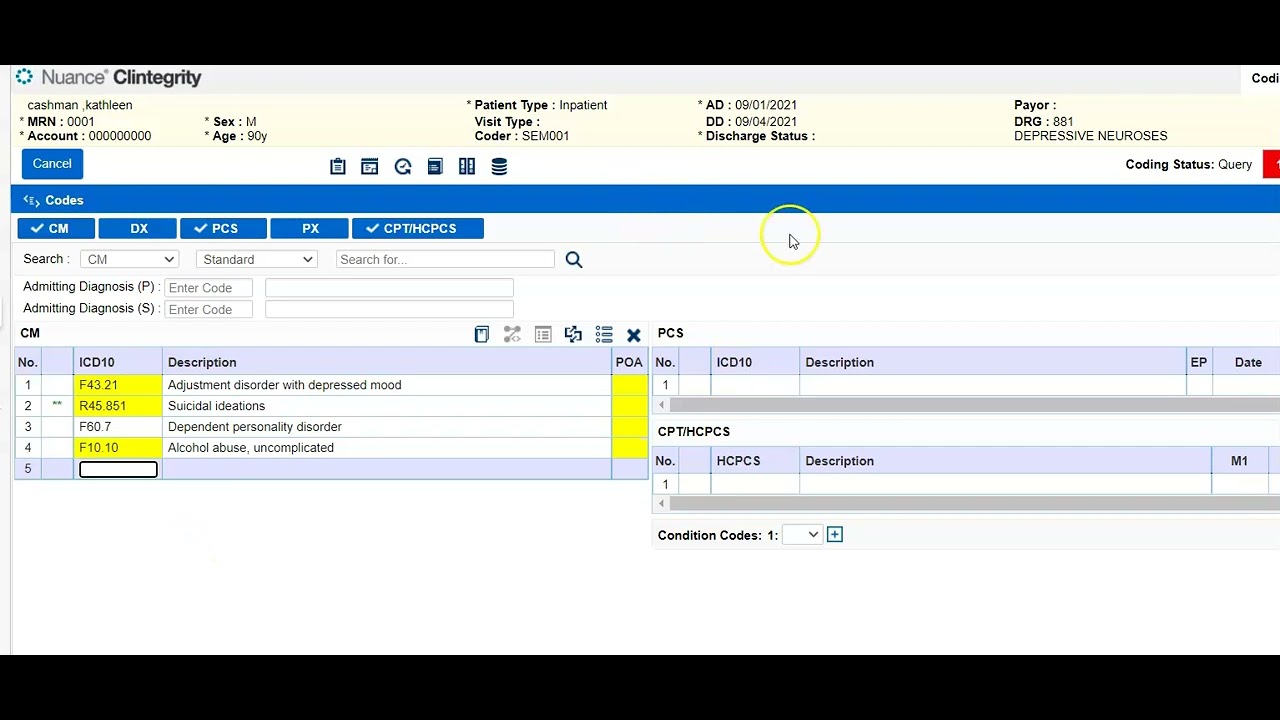Image resolution: width=1280 pixels, height=720 pixels.
Task: Click the EP column header in PCS table
Action: [x=1199, y=362]
